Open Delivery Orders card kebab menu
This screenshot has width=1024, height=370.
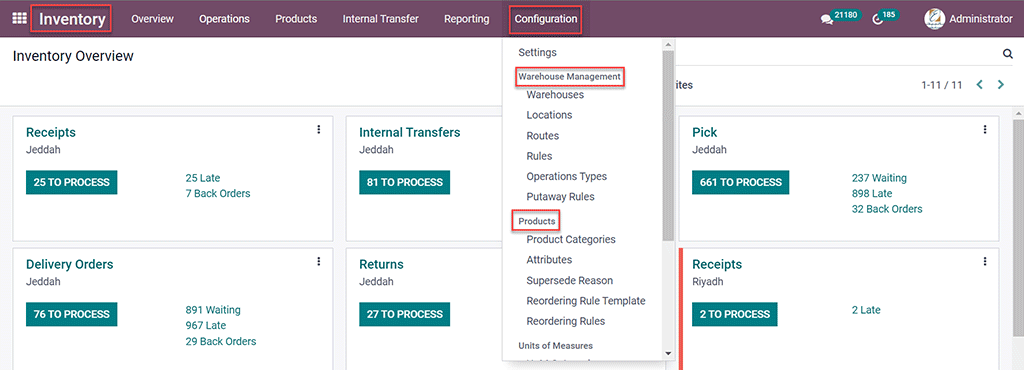pos(319,262)
